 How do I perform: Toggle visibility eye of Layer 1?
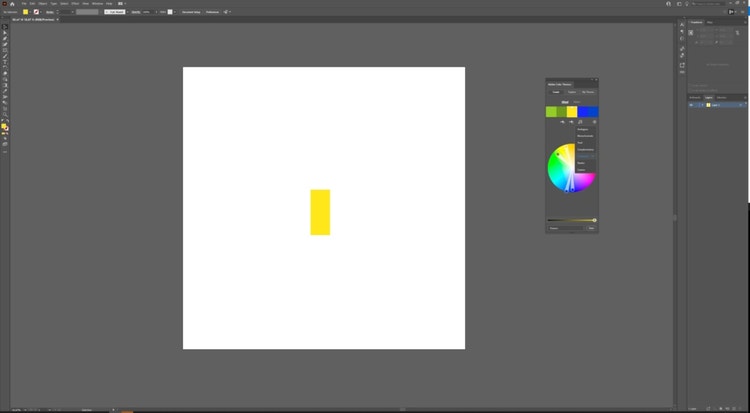691,105
